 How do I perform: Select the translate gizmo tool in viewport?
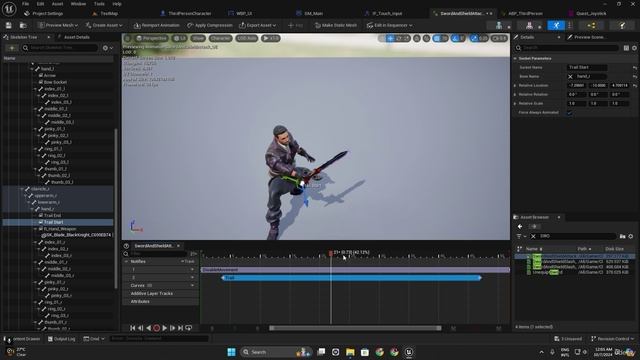(390, 38)
